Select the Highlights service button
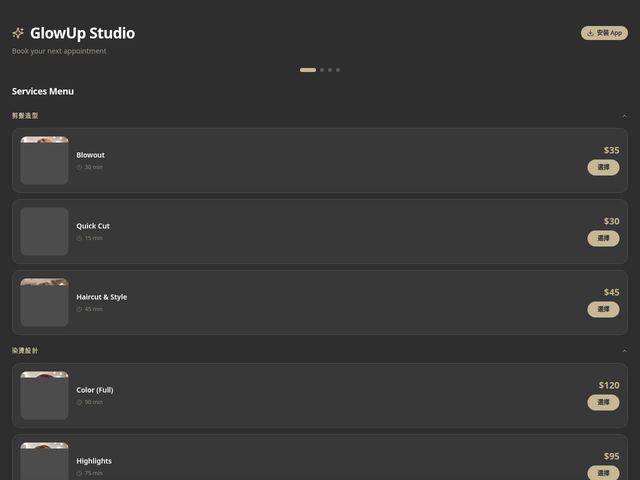 pyautogui.click(x=603, y=473)
